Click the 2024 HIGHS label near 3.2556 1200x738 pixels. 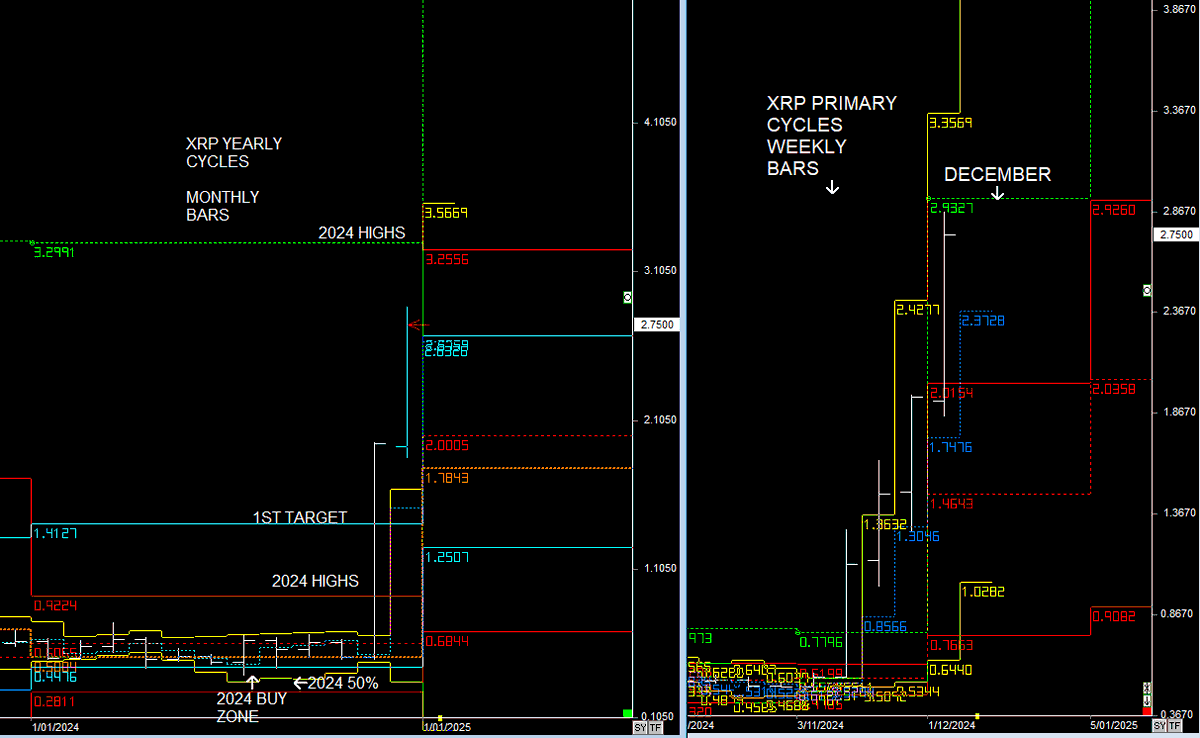click(x=362, y=232)
